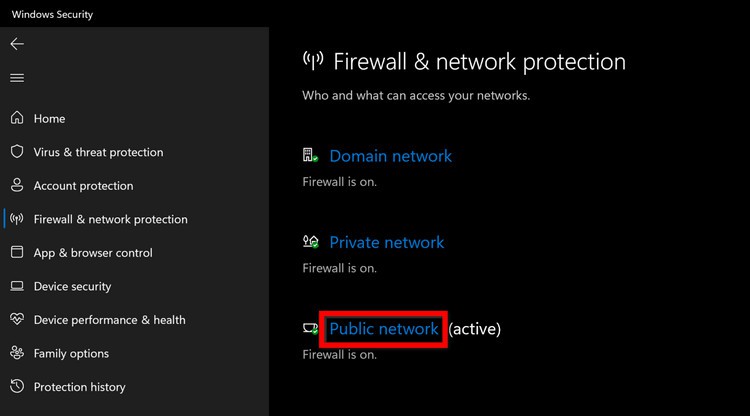Click the Family options people icon

click(x=17, y=353)
